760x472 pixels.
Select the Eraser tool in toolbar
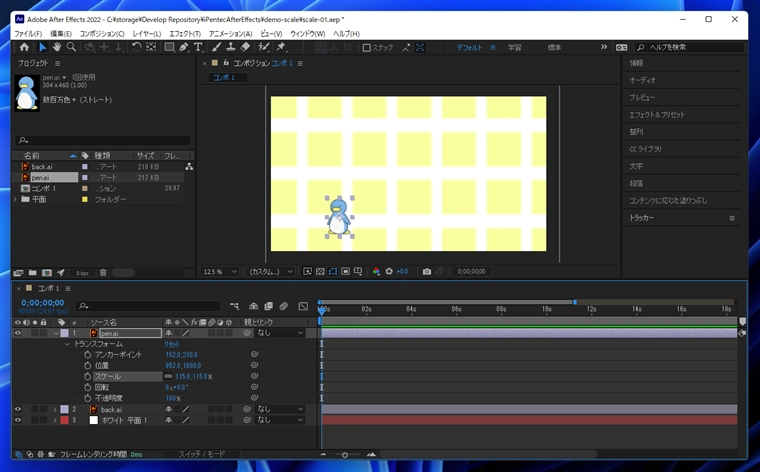coord(245,47)
